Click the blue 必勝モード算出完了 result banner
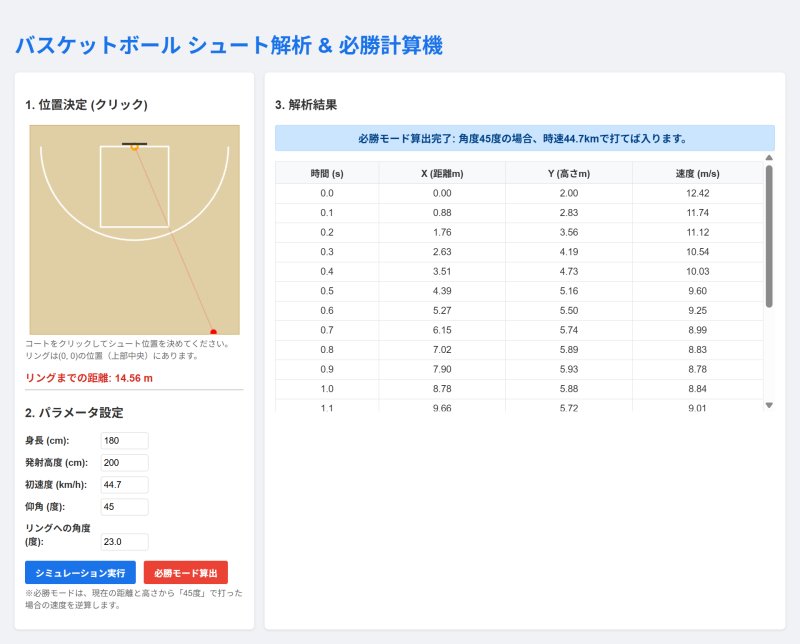Screen dimensions: 800x644 coord(524,138)
